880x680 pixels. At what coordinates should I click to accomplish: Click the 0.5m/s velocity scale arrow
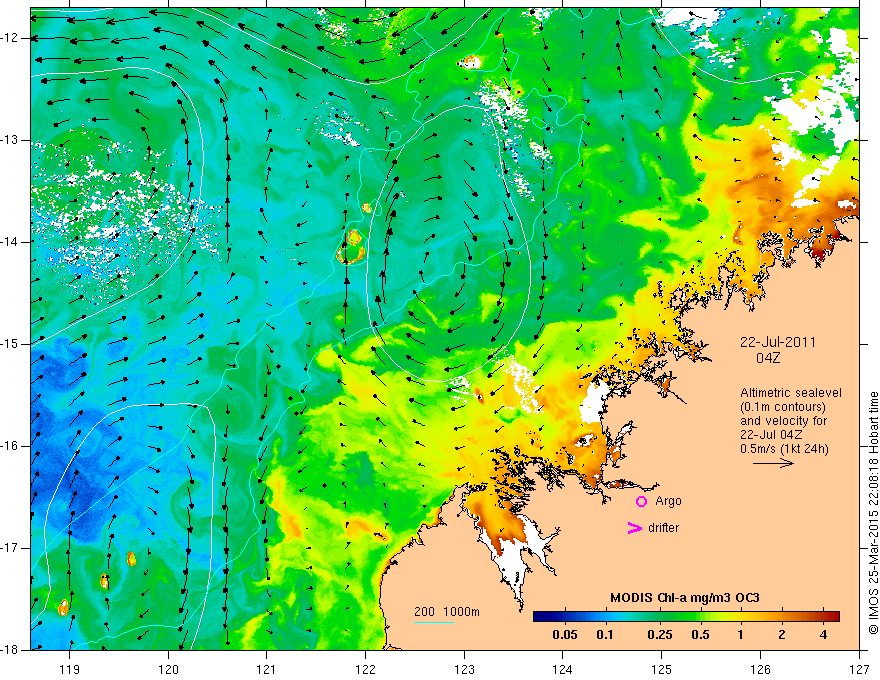point(773,463)
